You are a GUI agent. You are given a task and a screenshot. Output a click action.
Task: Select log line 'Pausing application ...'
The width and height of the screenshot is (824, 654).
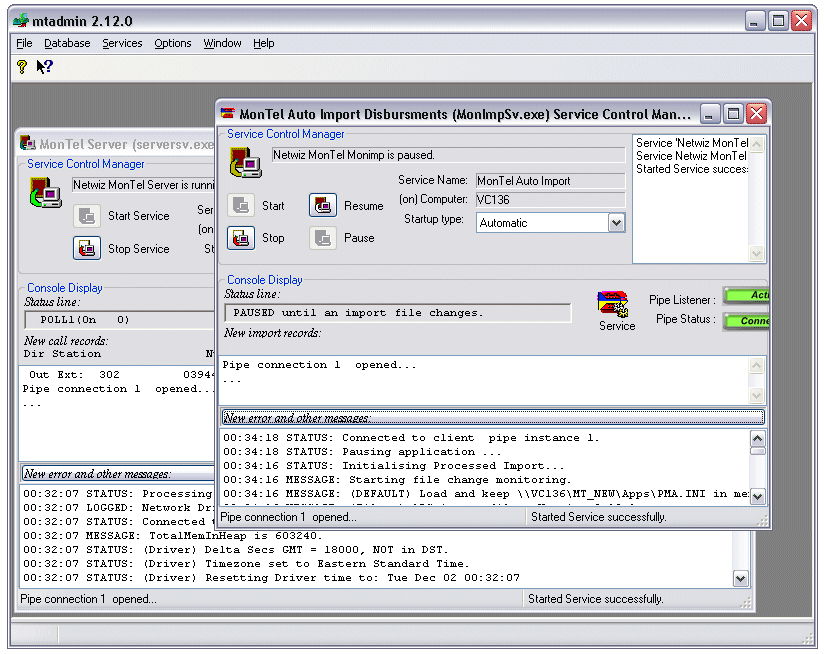[362, 452]
